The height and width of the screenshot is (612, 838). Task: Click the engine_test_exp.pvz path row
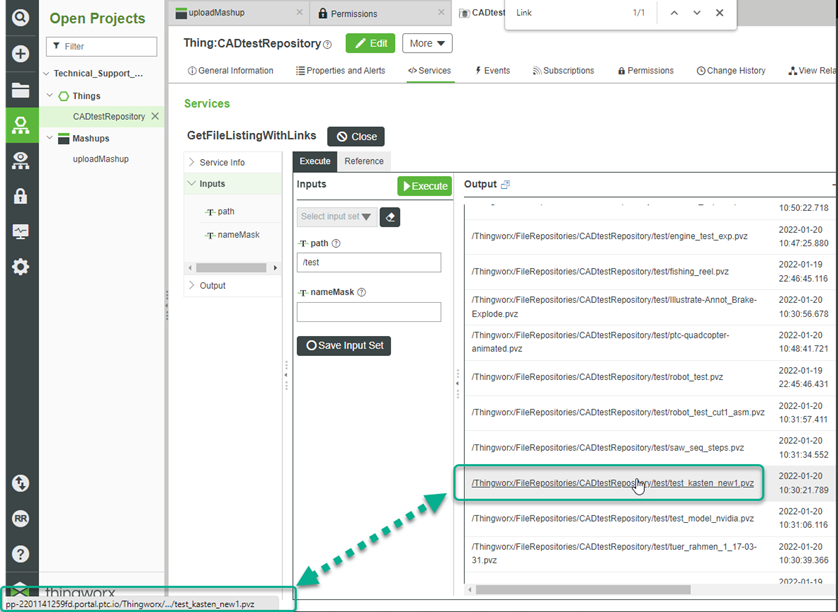[609, 236]
